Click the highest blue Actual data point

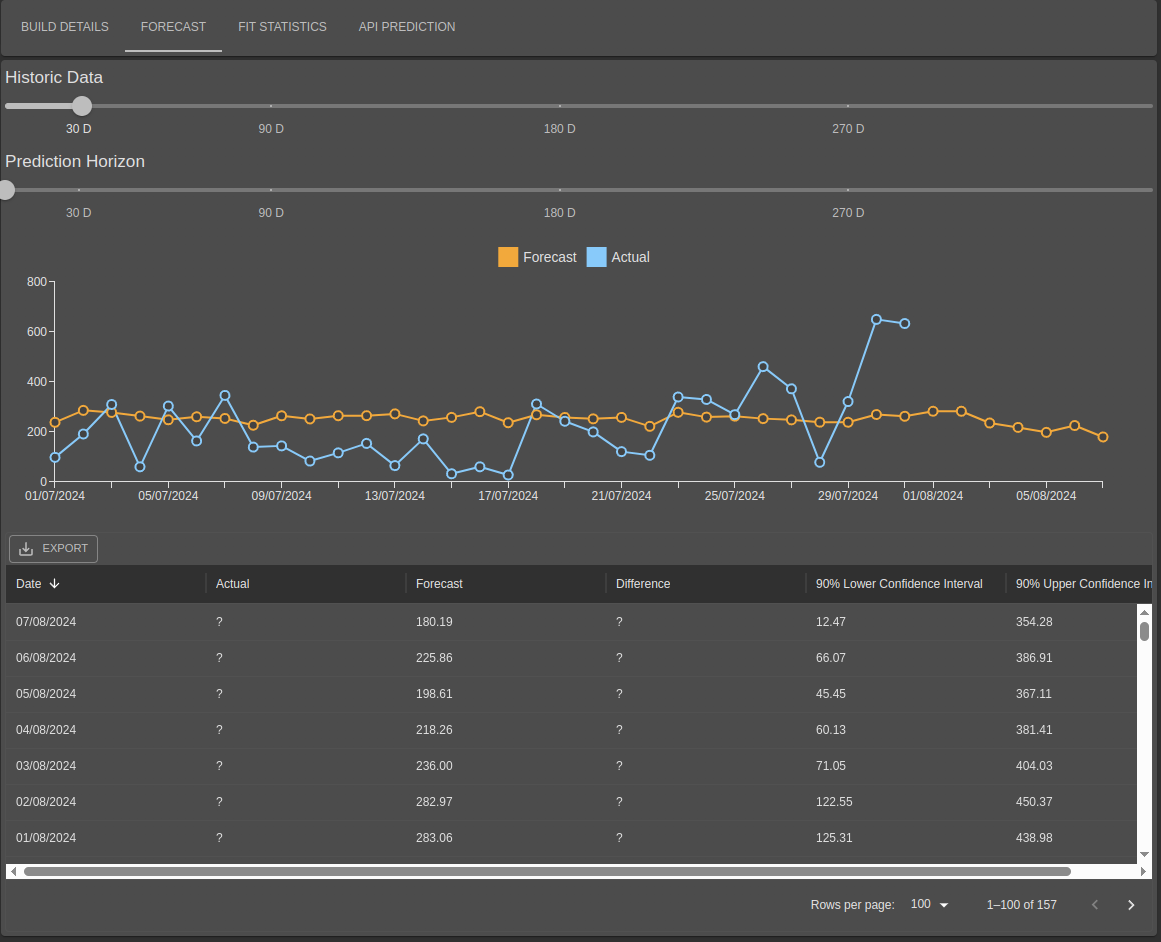pyautogui.click(x=877, y=320)
